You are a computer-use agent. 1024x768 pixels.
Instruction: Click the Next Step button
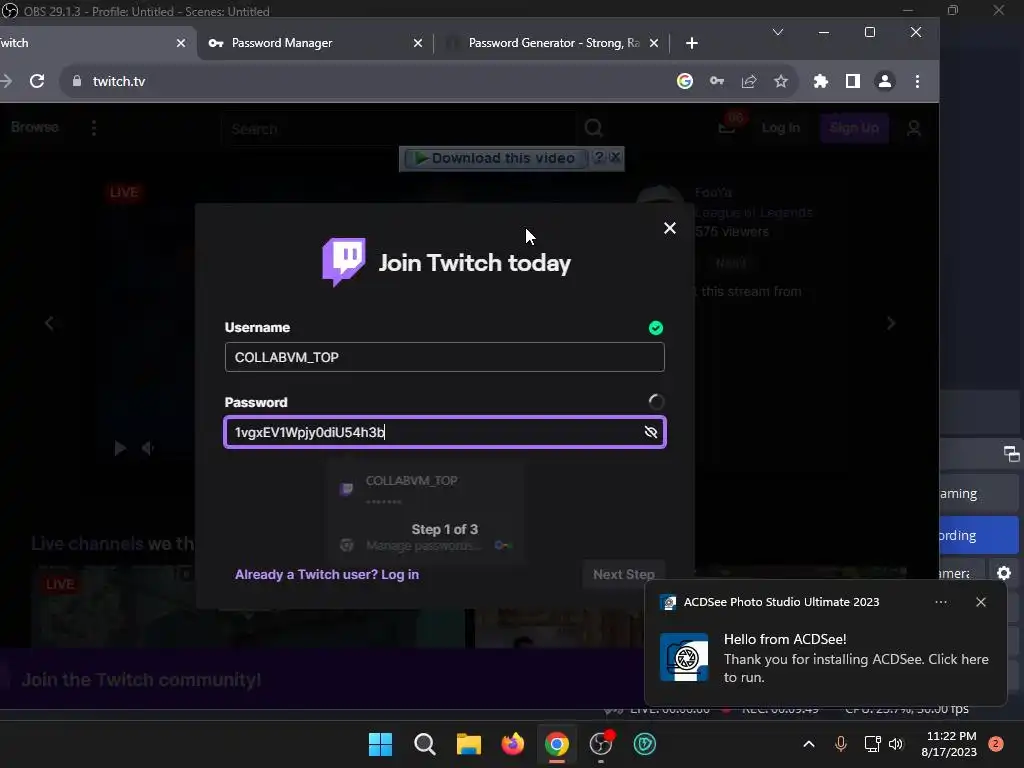pyautogui.click(x=624, y=574)
